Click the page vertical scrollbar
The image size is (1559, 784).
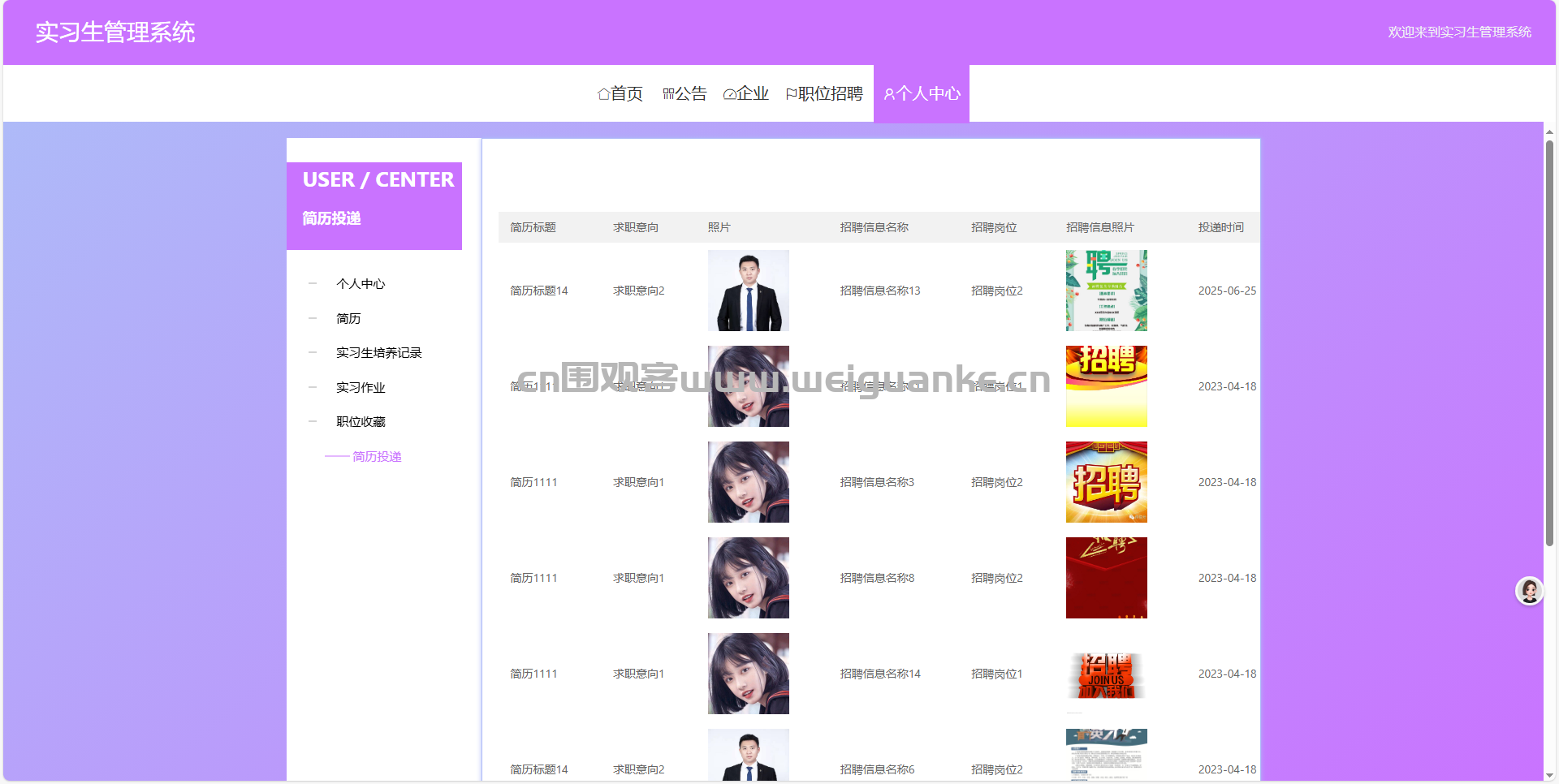(1549, 343)
